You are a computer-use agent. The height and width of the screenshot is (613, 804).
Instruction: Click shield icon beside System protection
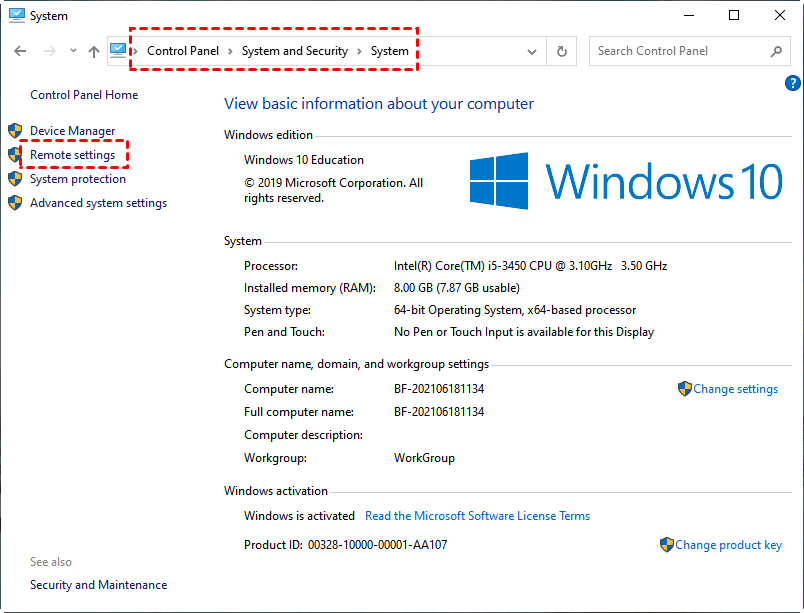click(15, 179)
